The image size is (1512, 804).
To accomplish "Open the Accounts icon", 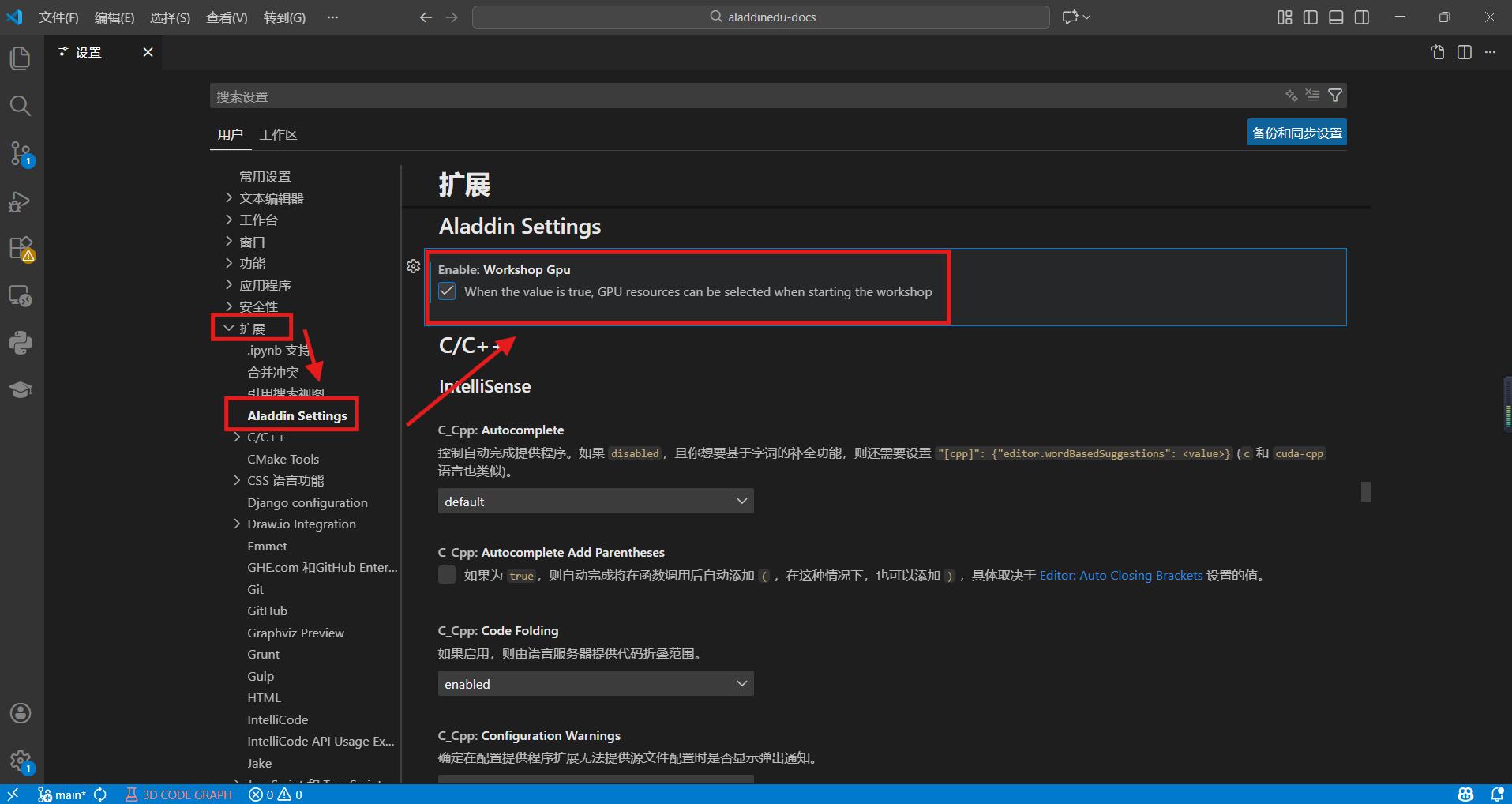I will [21, 713].
